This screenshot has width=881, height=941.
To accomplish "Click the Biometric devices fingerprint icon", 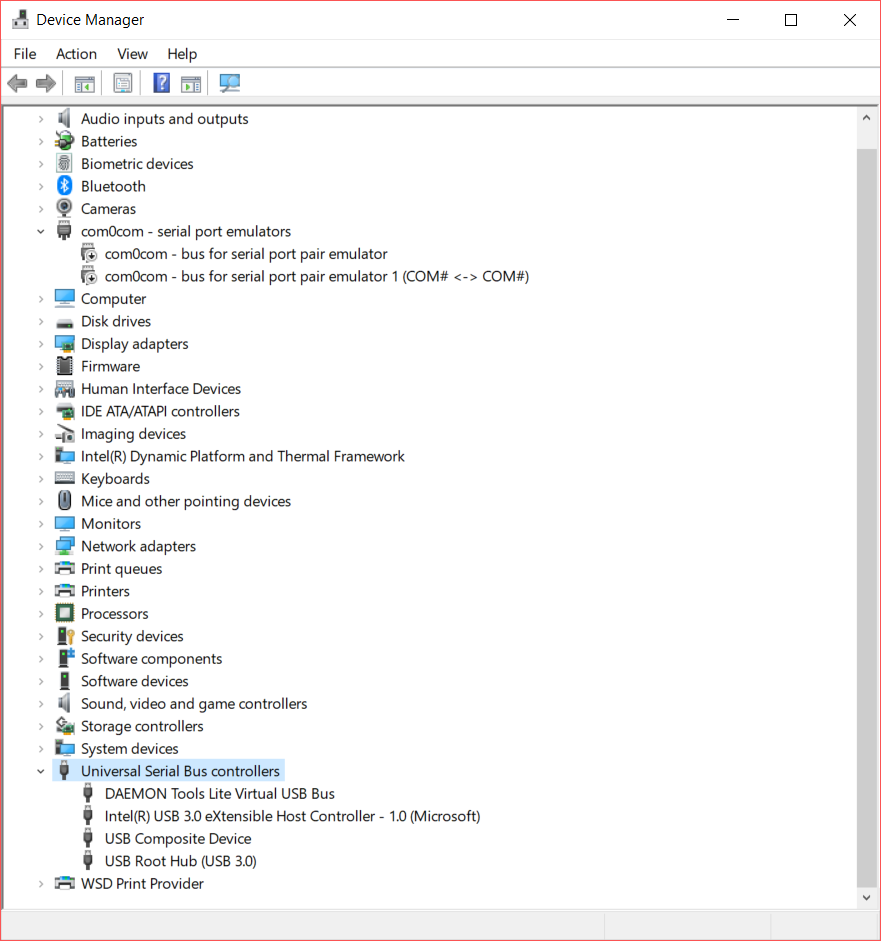I will tap(64, 163).
